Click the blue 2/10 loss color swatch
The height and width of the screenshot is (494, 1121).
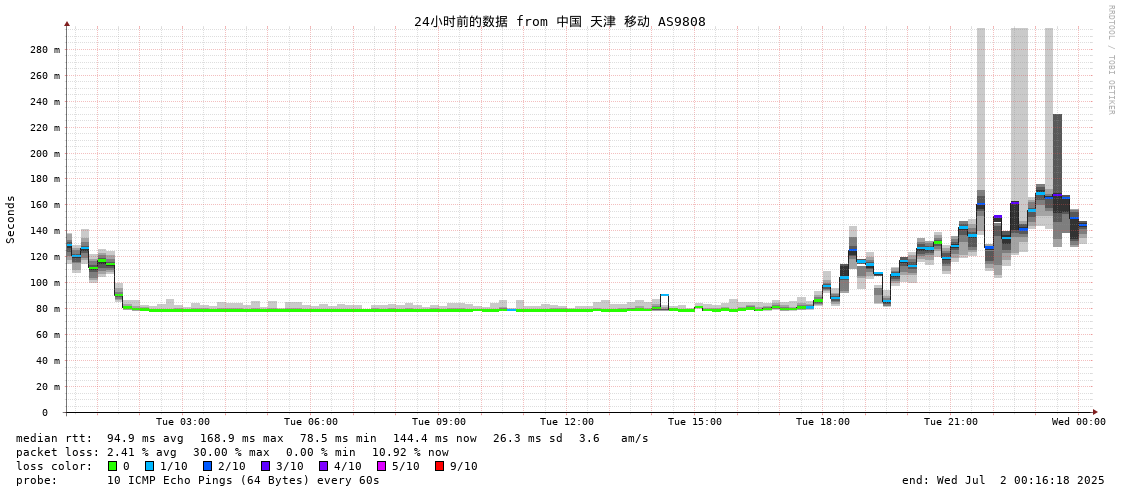[x=207, y=466]
